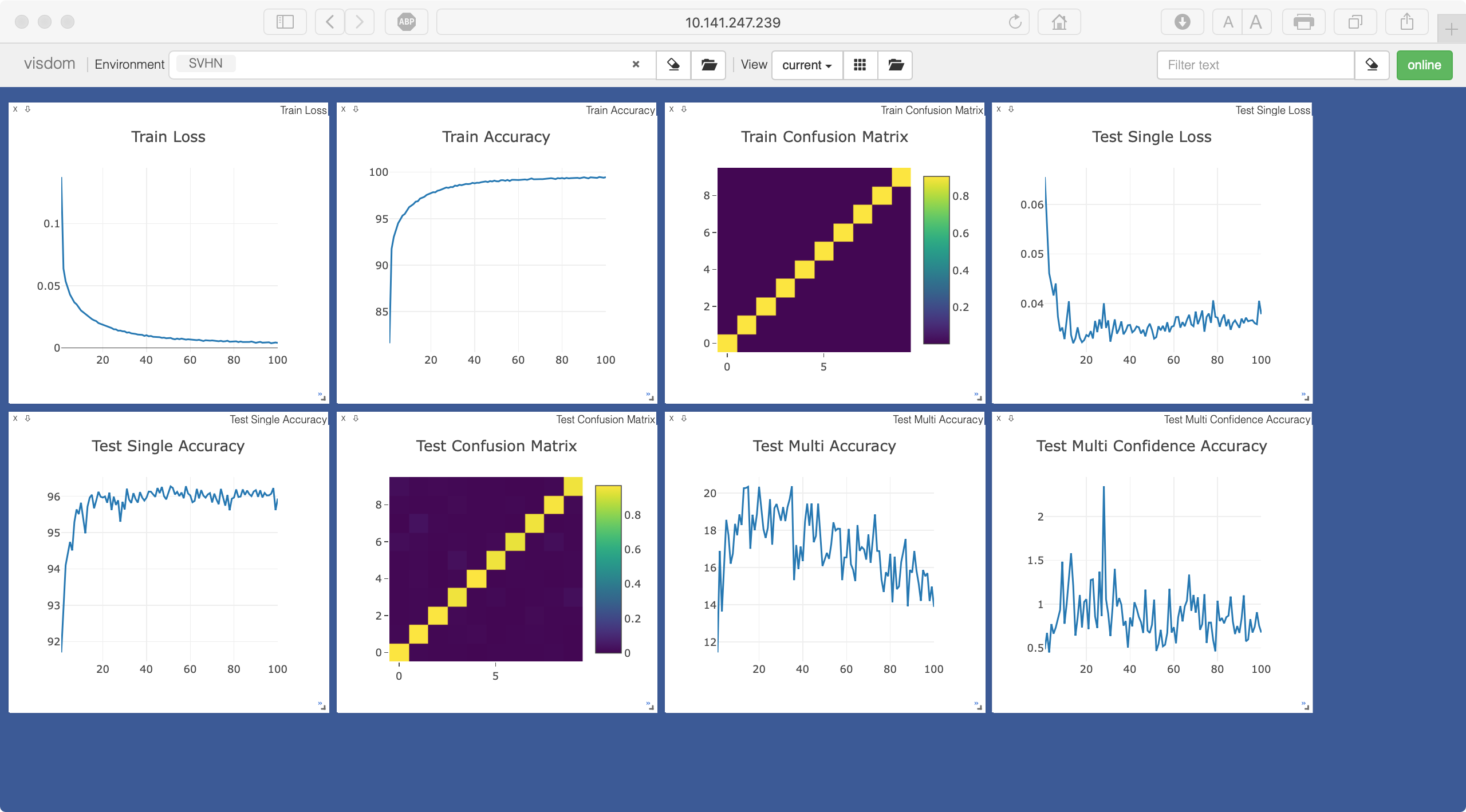Viewport: 1466px width, 812px height.
Task: Toggle the browser sidebar button
Action: pos(285,22)
